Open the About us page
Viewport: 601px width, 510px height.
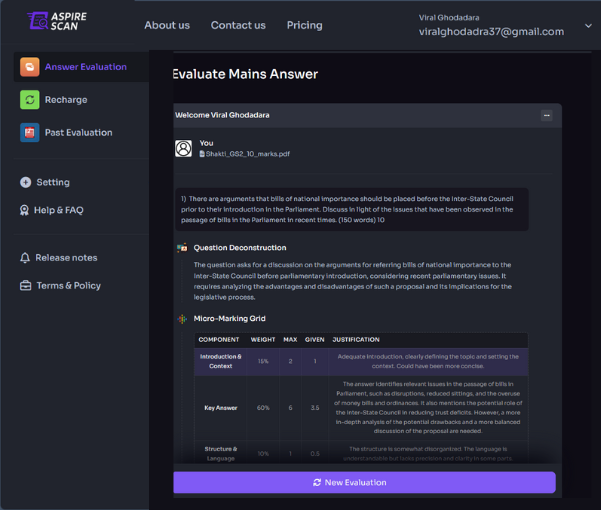[167, 25]
